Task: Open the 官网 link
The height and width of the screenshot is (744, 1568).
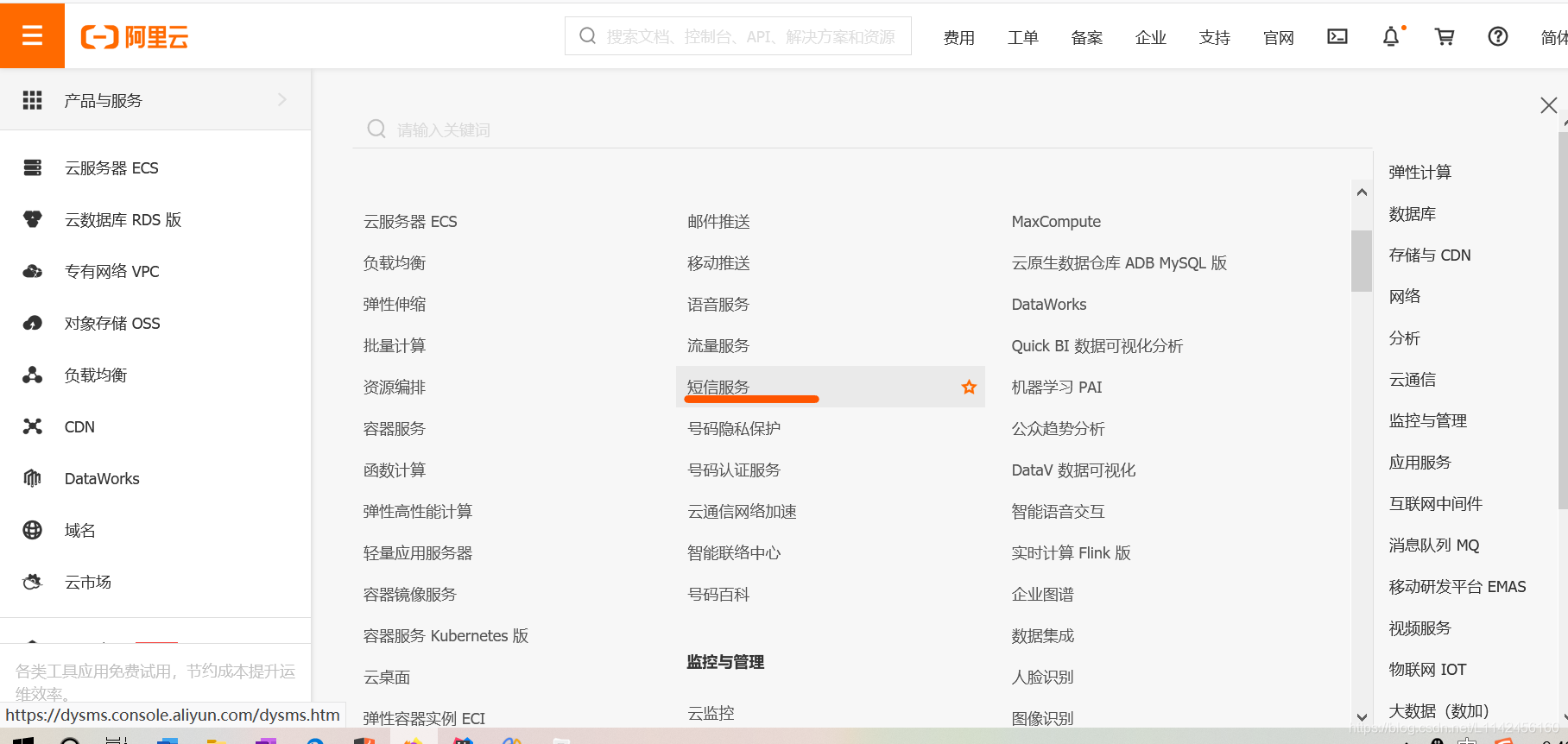Action: pos(1278,37)
